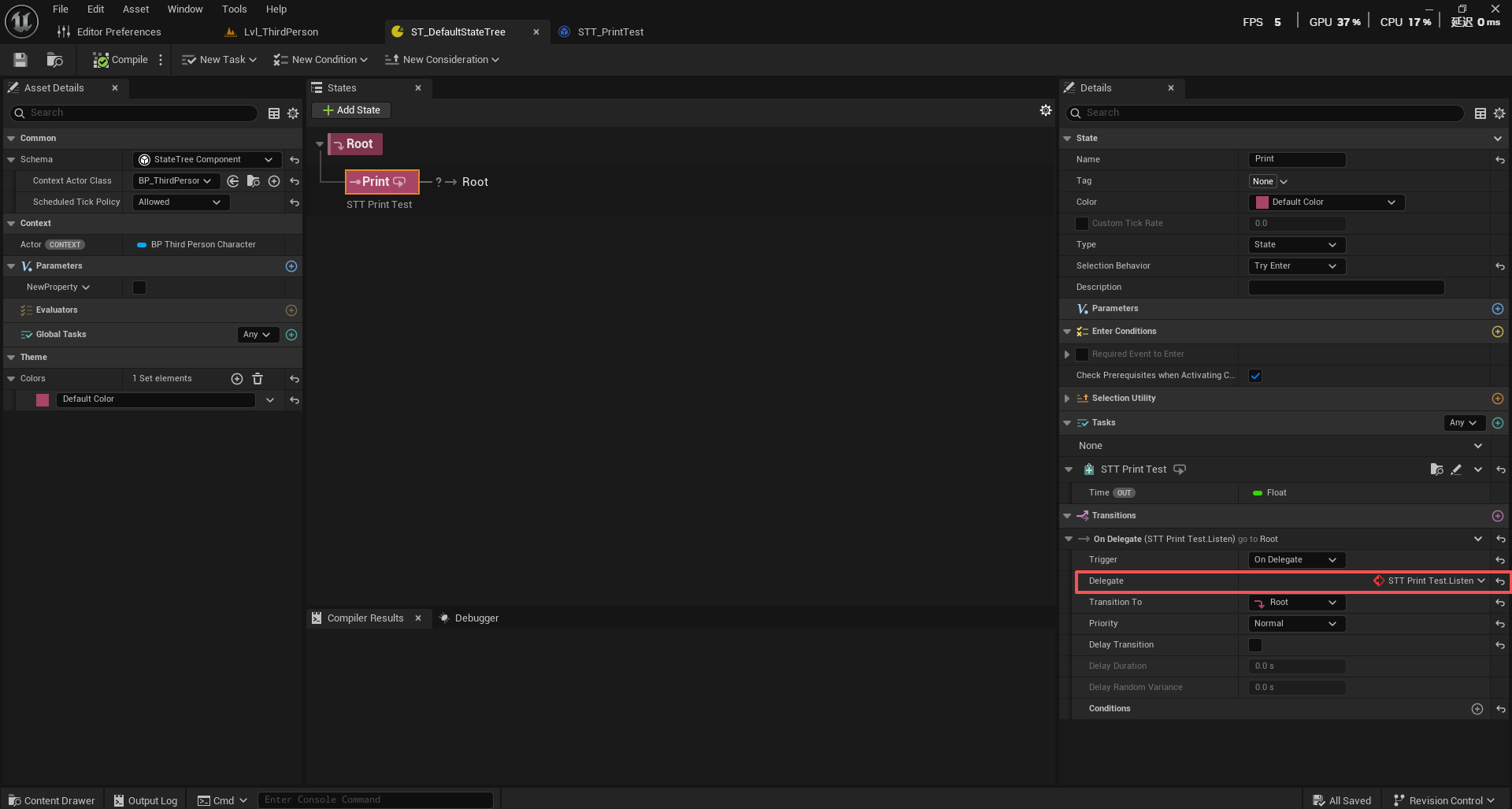Click the Compile button
The width and height of the screenshot is (1512, 809).
click(x=120, y=60)
